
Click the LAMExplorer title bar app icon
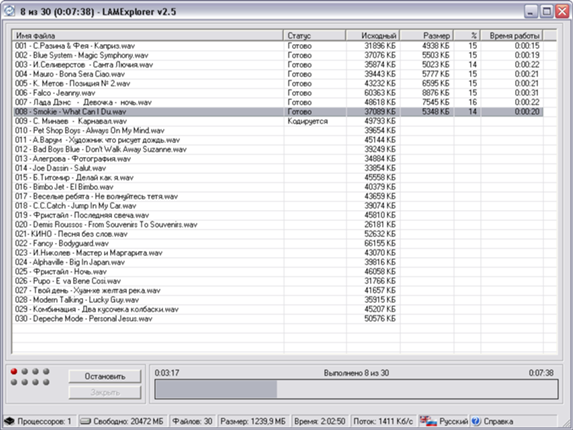(9, 11)
